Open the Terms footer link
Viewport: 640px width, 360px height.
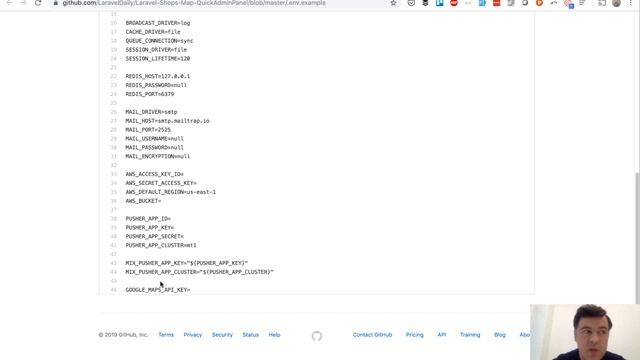166,335
